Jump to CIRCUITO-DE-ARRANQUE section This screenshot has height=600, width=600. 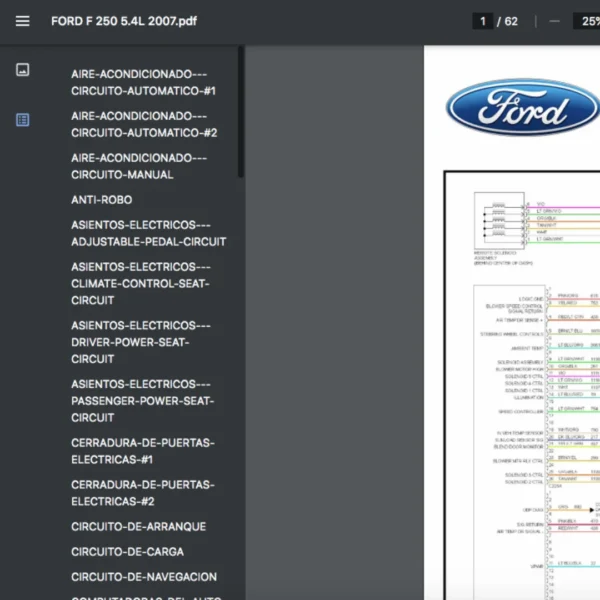[x=138, y=527]
